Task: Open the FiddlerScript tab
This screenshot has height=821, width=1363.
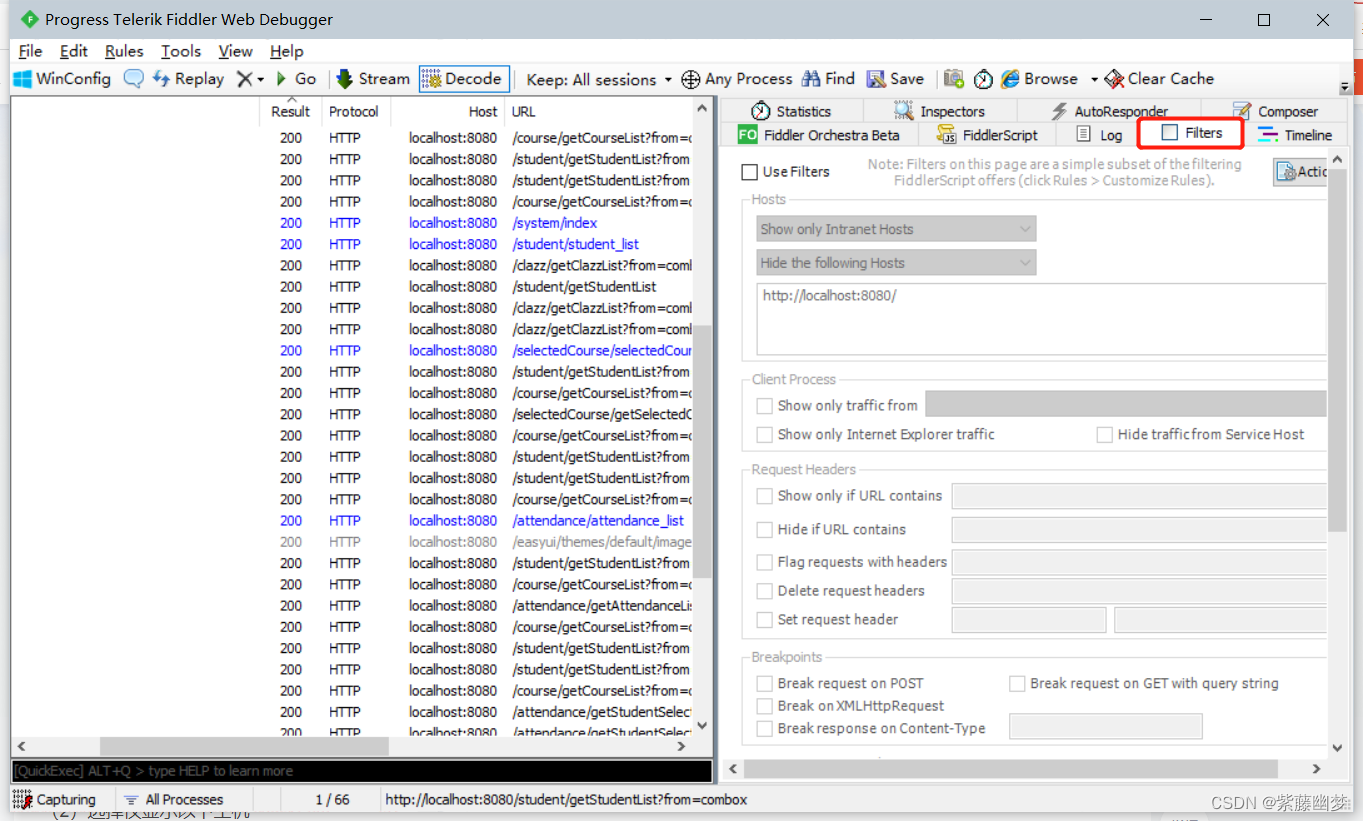Action: (x=987, y=135)
